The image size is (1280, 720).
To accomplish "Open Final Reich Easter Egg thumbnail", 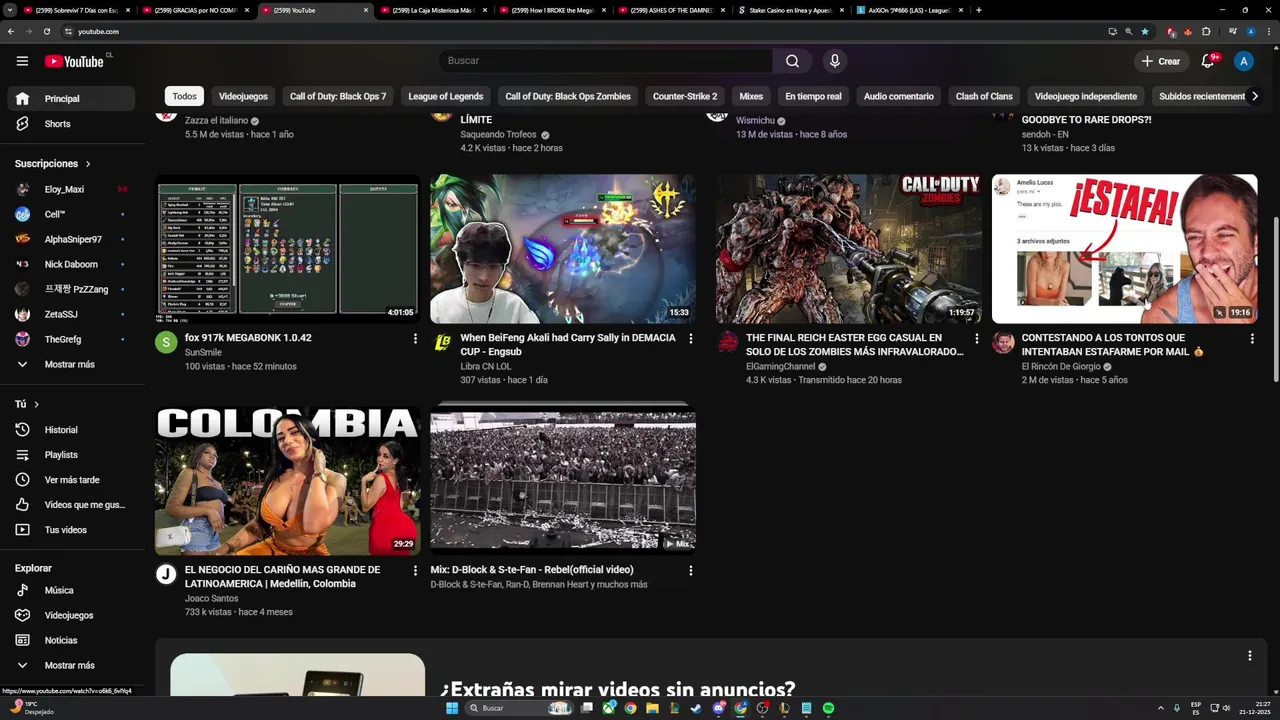I will (x=848, y=249).
